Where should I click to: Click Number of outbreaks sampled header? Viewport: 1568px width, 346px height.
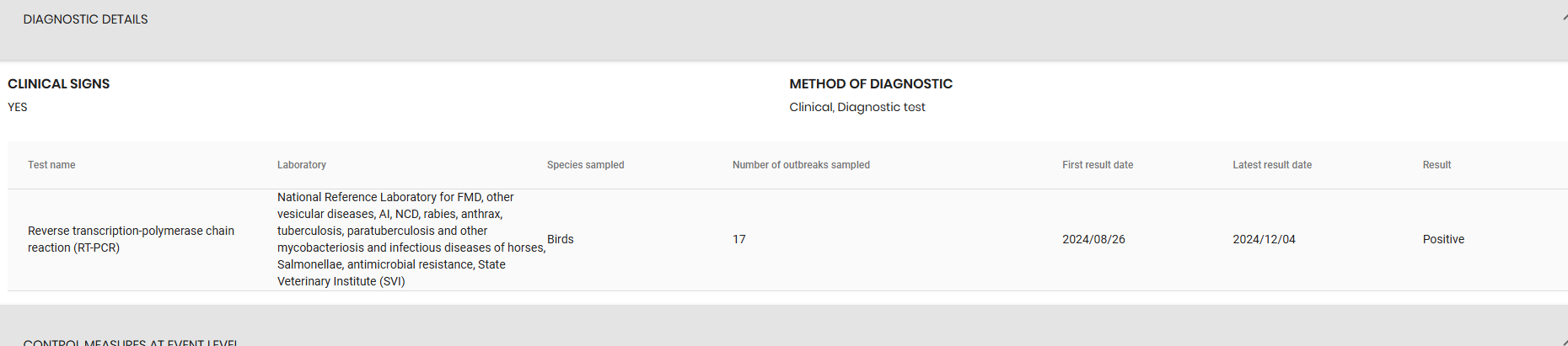coord(800,165)
